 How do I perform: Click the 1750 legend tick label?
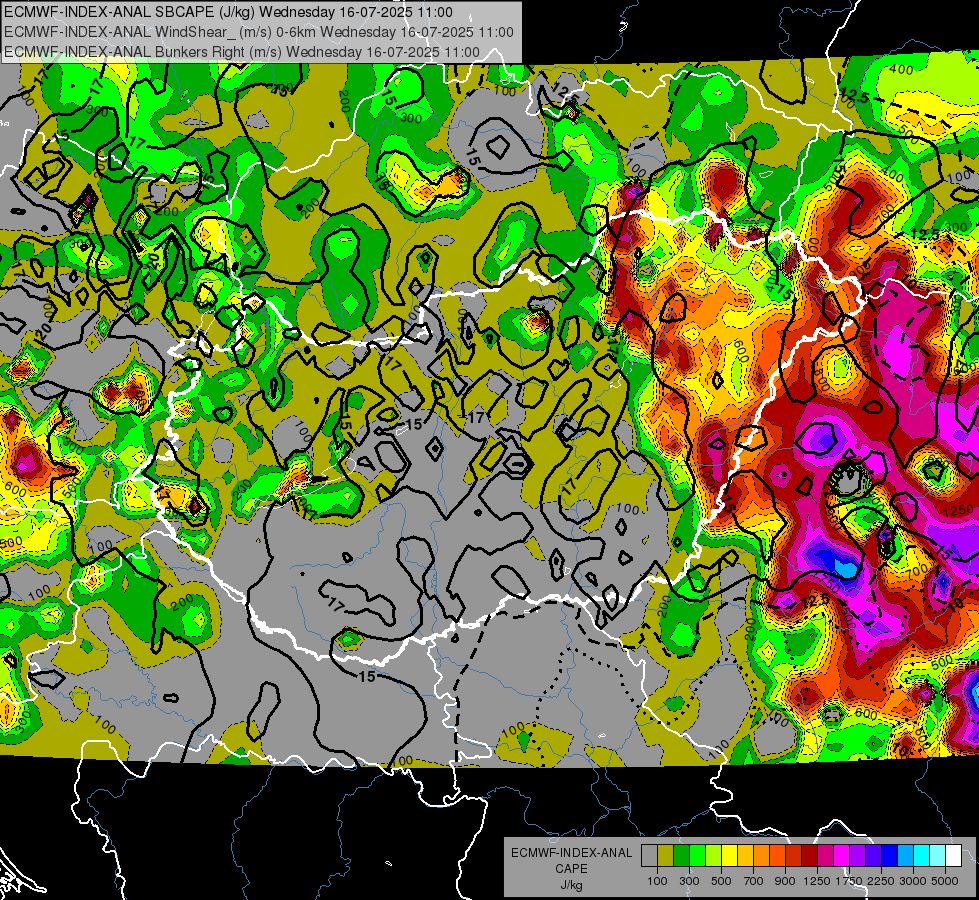(x=849, y=881)
